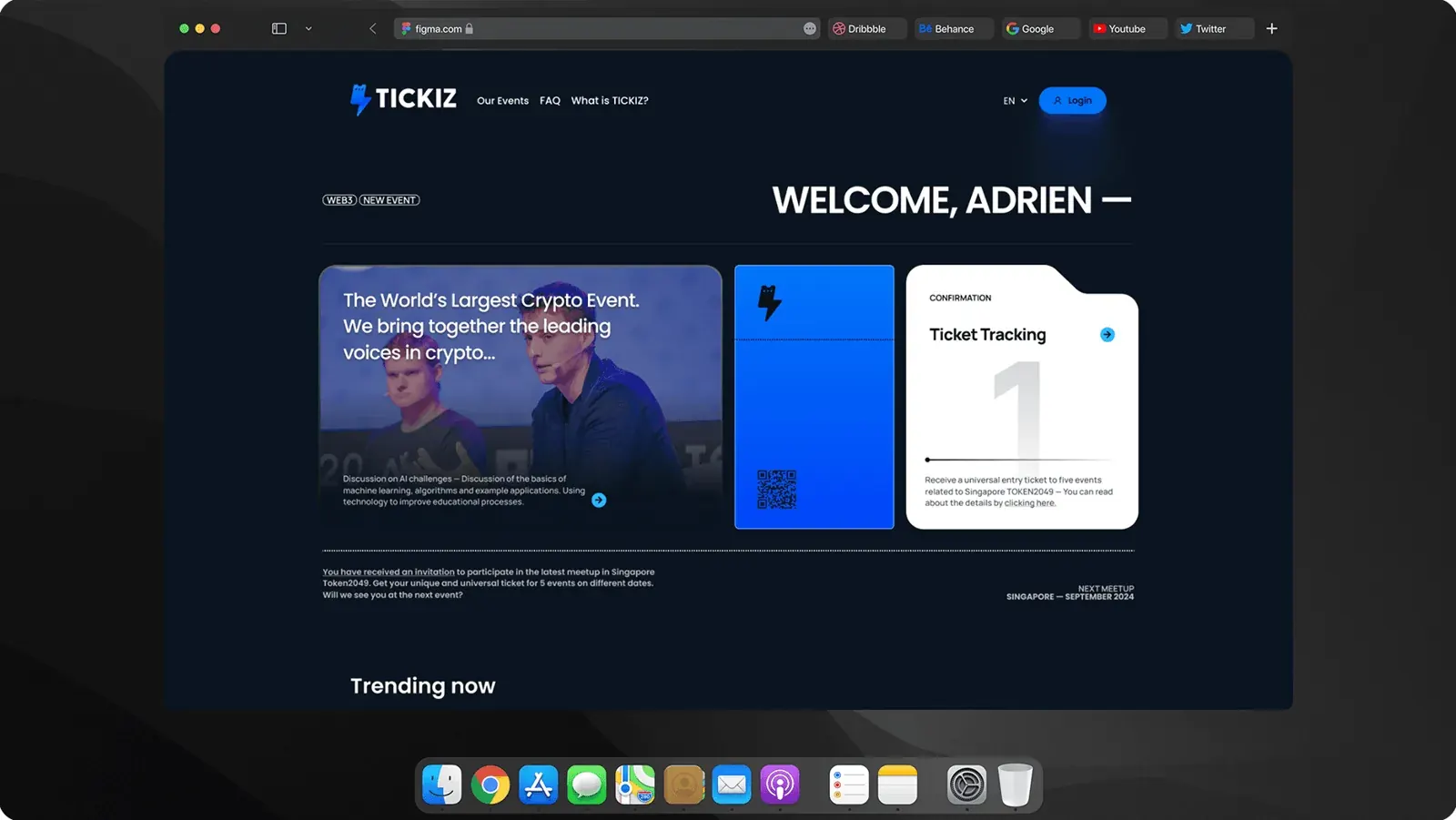Click the figma.com address bar
The height and width of the screenshot is (820, 1456).
(x=607, y=28)
